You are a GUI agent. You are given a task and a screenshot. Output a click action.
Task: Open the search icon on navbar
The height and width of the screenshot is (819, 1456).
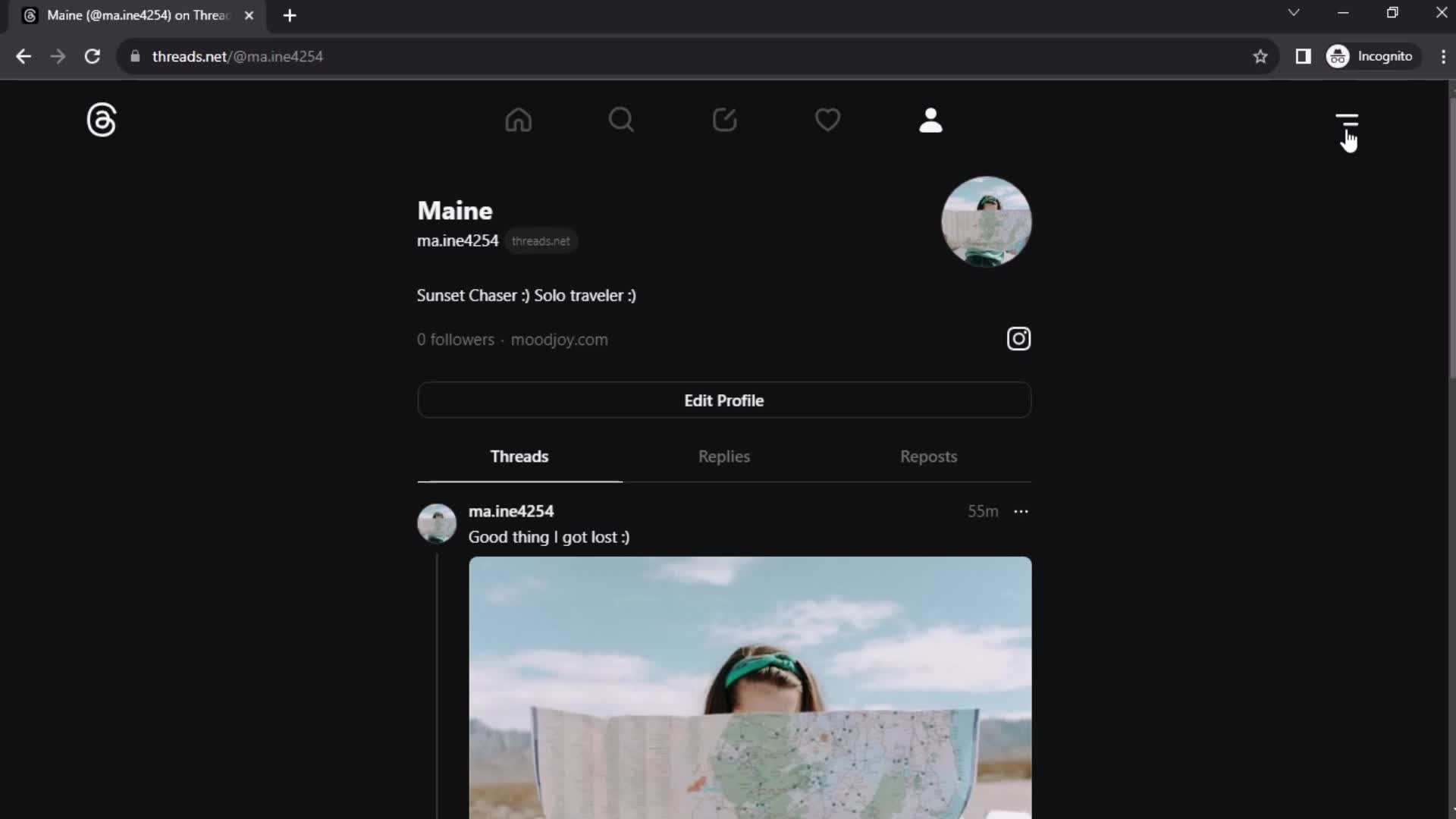pos(622,119)
